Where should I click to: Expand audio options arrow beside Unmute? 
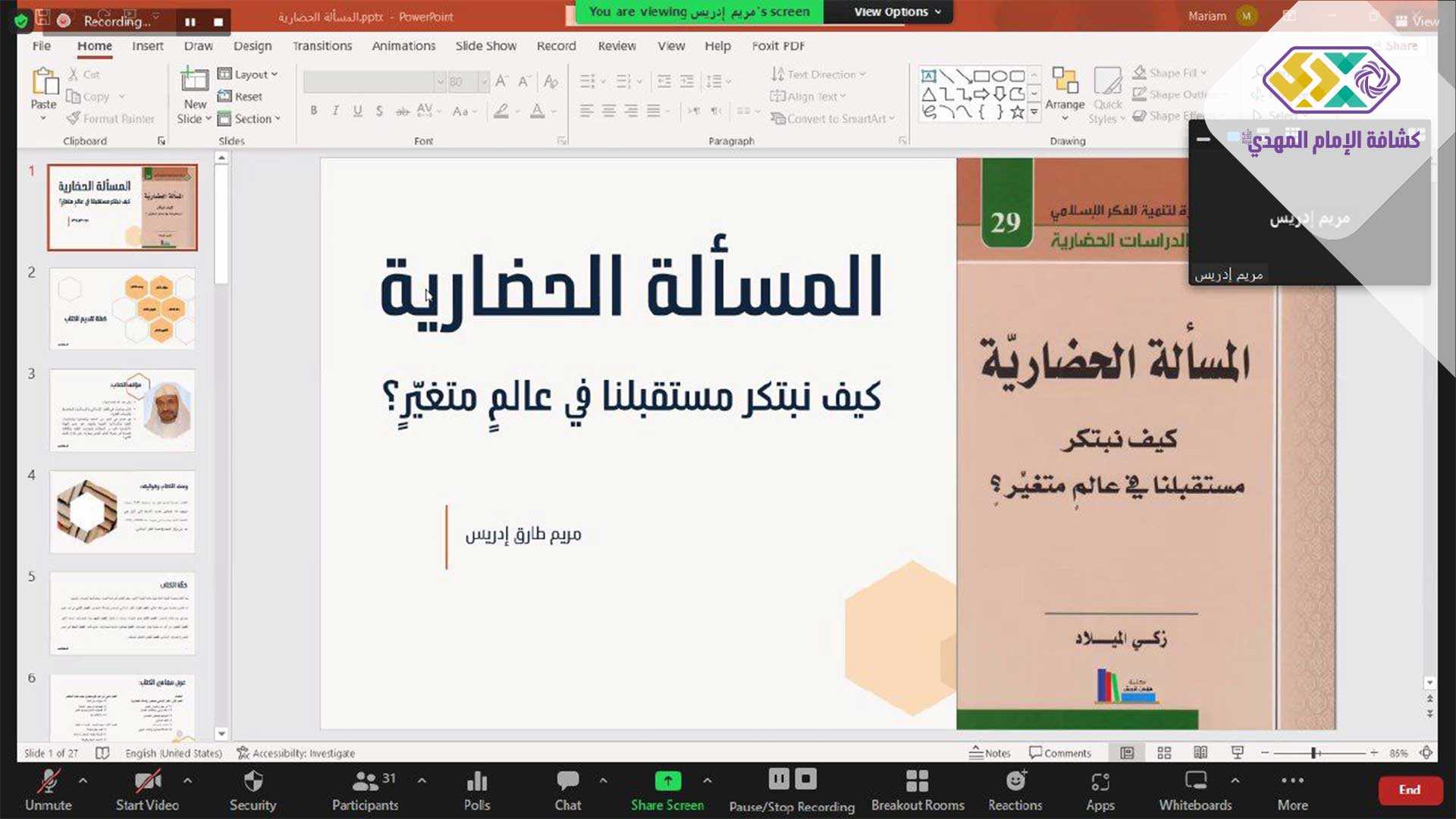pyautogui.click(x=83, y=780)
